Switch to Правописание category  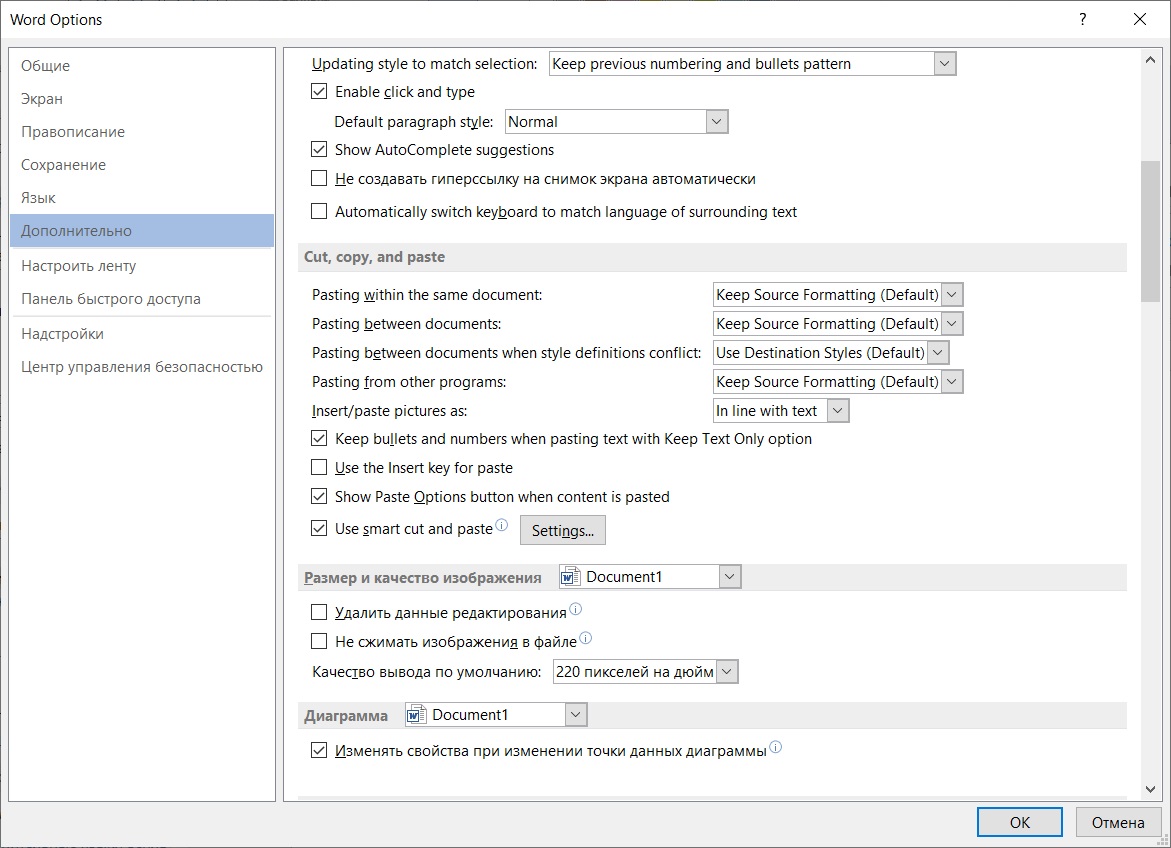coord(72,131)
